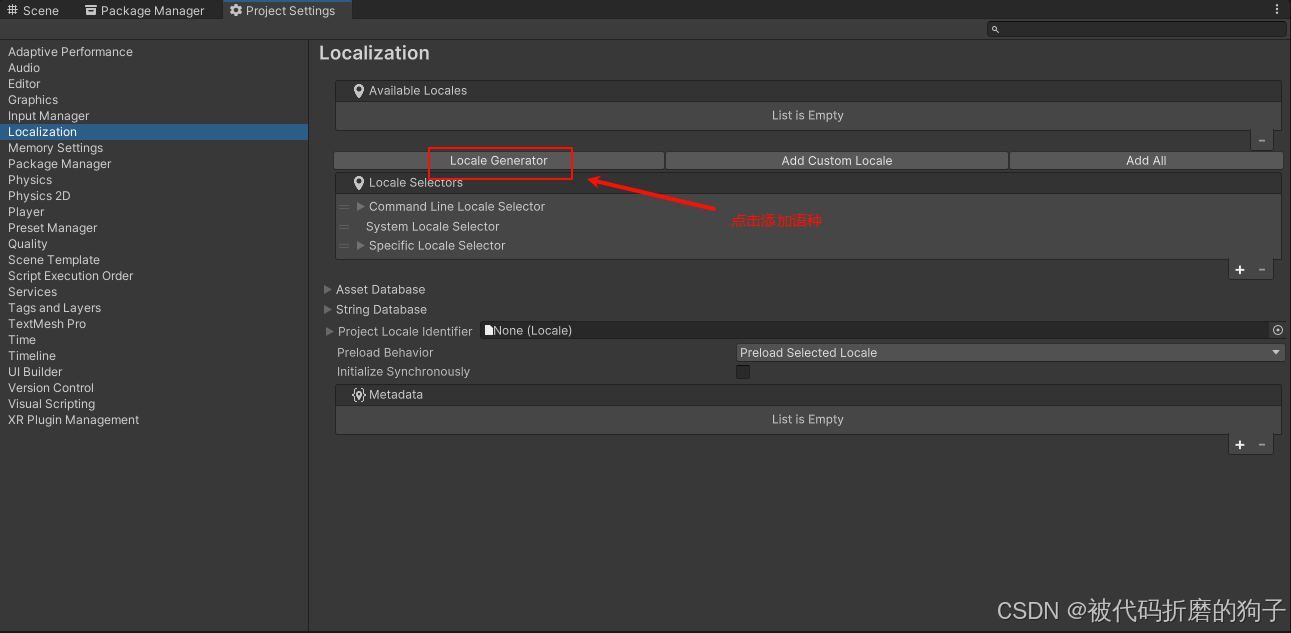This screenshot has width=1291, height=633.
Task: Click the Add Custom Locale button
Action: (x=837, y=160)
